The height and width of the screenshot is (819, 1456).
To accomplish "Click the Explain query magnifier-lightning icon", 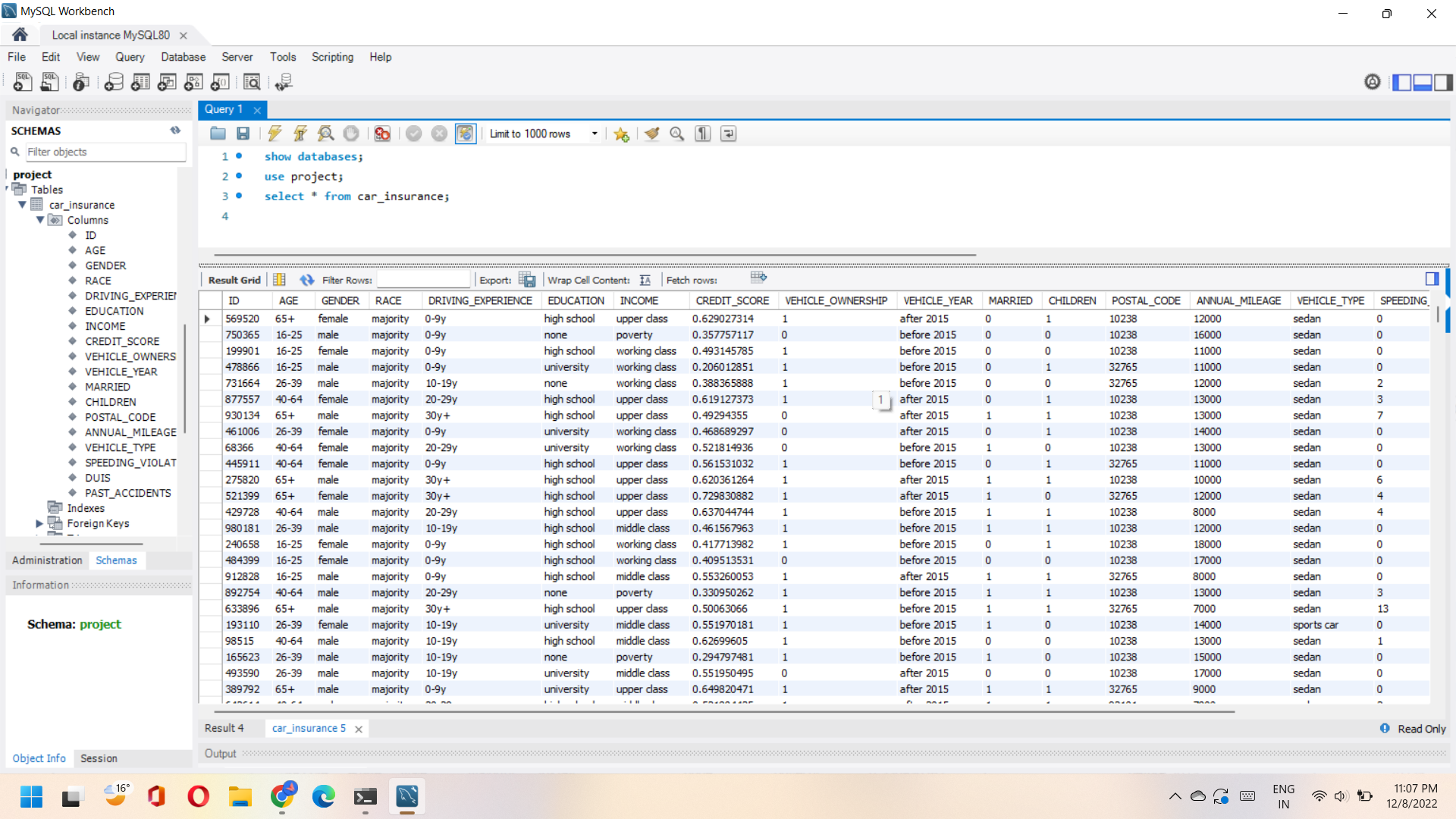I will pos(326,133).
